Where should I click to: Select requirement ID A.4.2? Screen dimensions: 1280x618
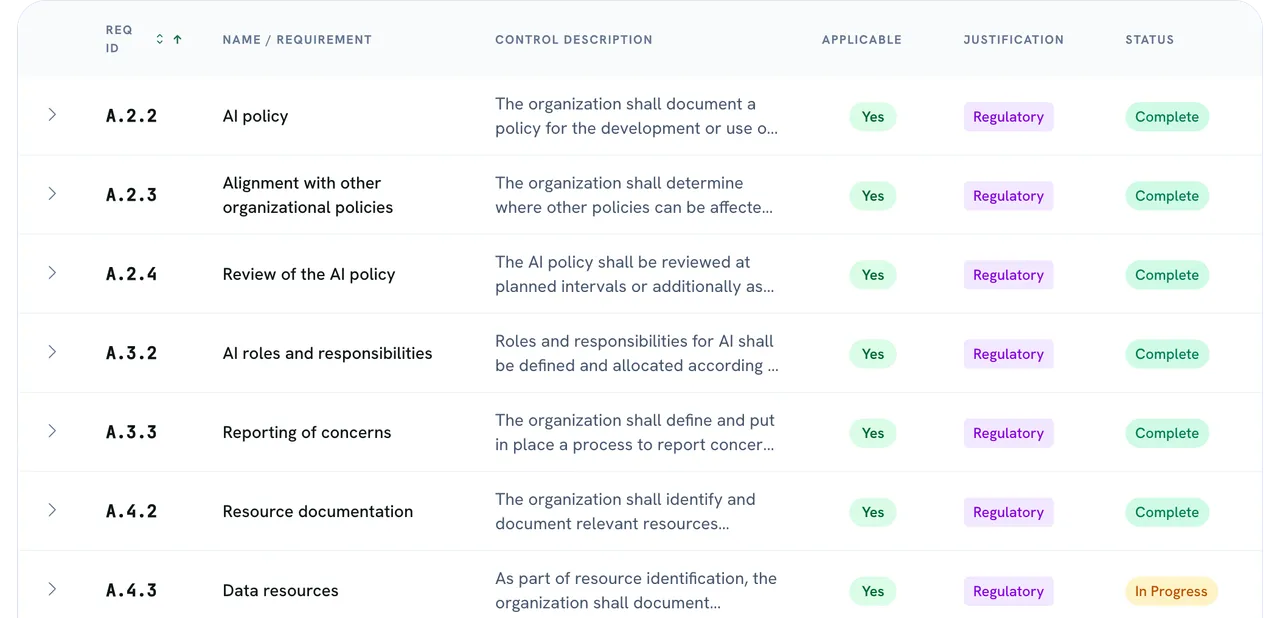132,511
